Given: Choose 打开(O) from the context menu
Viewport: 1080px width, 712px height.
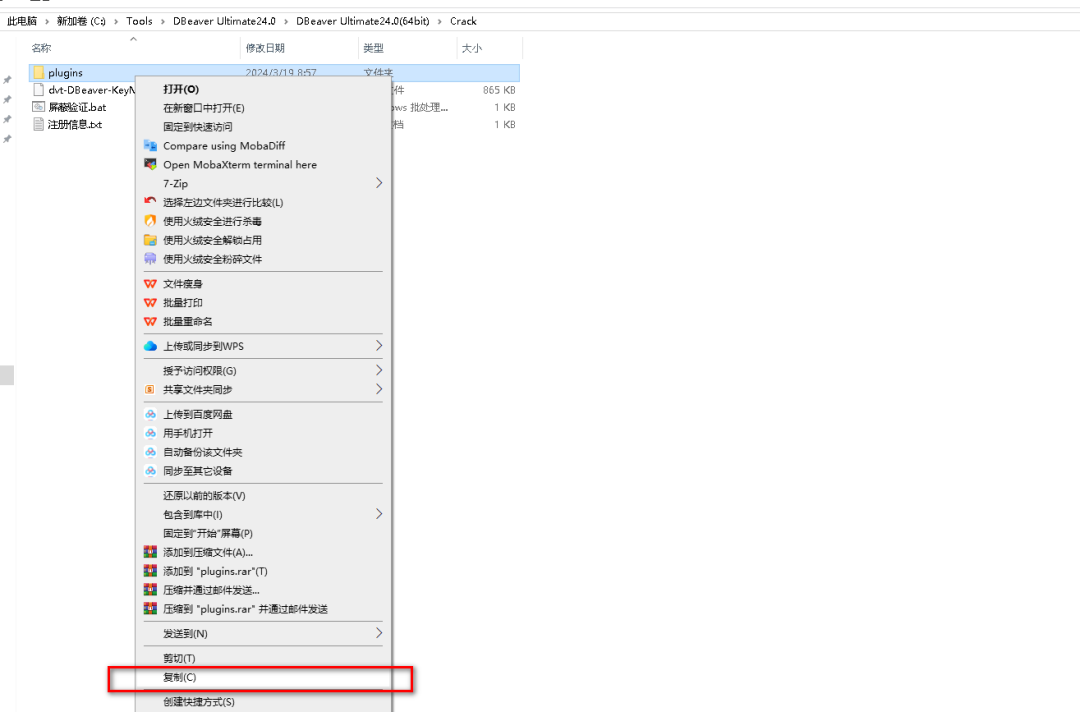Looking at the screenshot, I should point(262,90).
